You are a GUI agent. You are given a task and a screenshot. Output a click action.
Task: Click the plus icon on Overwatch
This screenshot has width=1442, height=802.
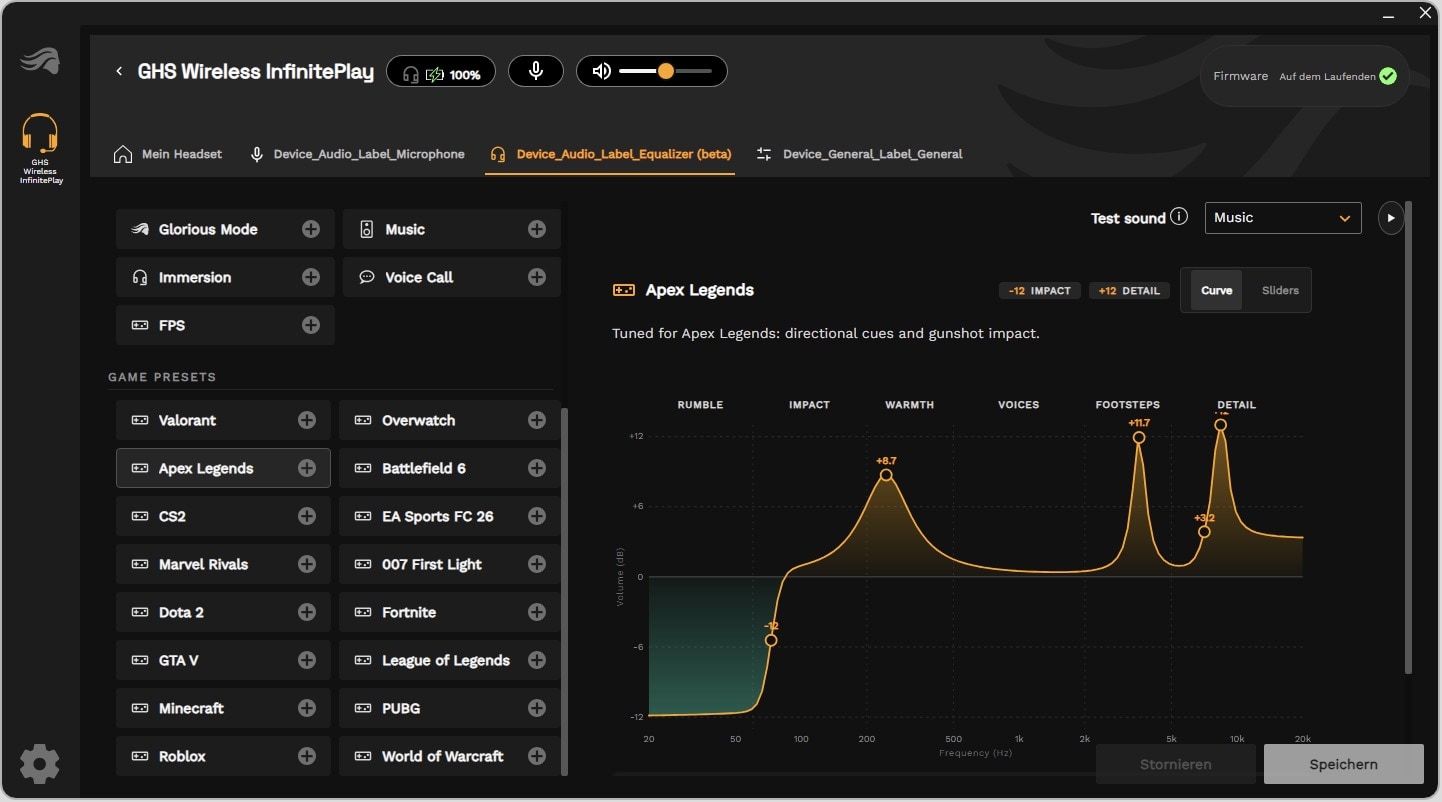tap(537, 420)
